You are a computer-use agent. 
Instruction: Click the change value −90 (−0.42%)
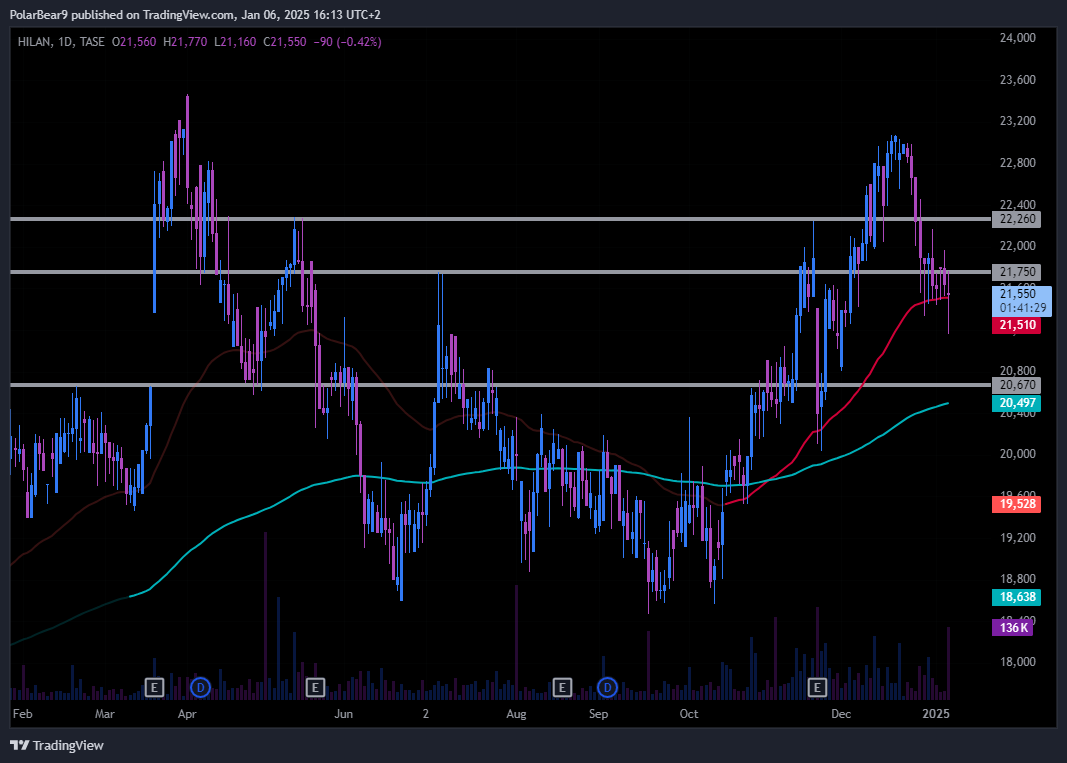pyautogui.click(x=347, y=42)
